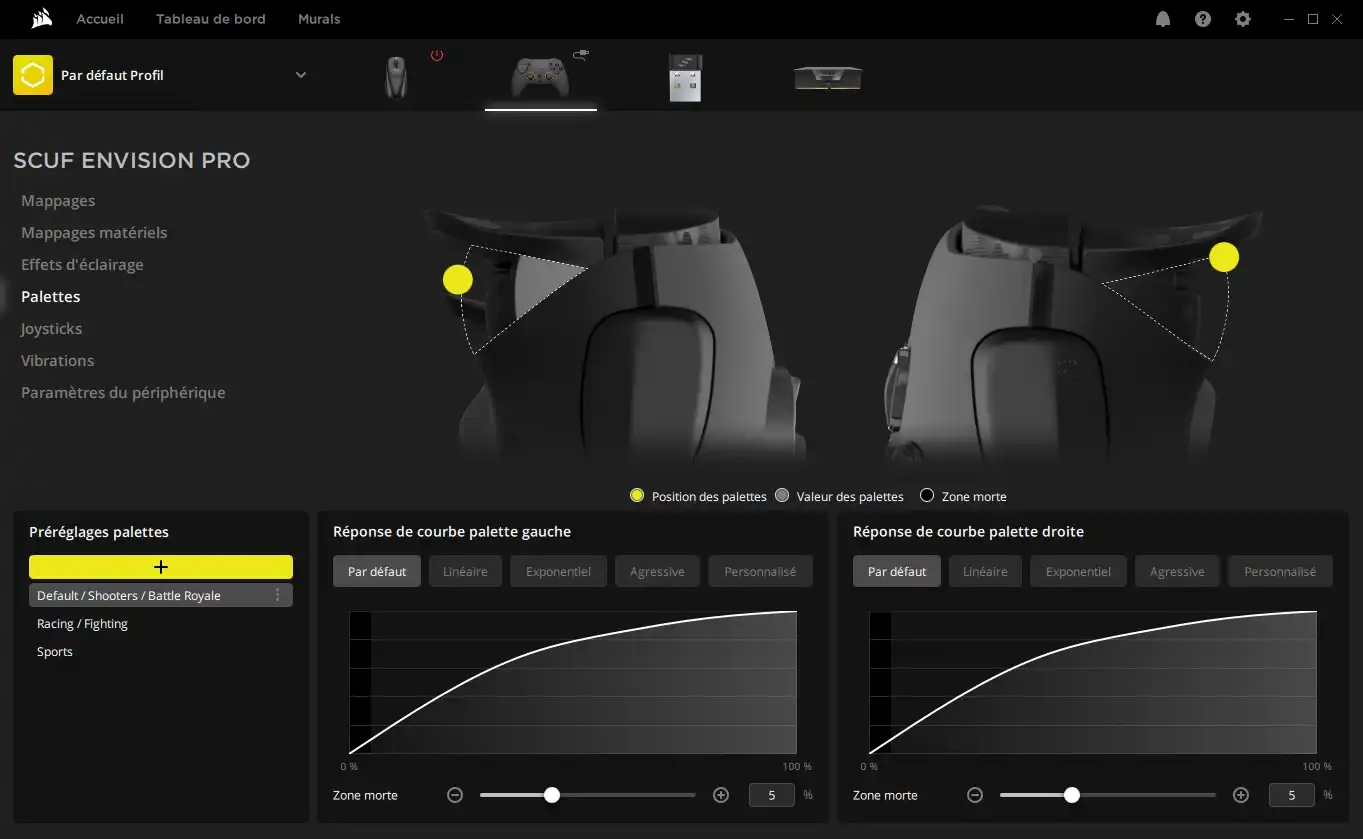Add new paddle preset with plus button

[161, 567]
